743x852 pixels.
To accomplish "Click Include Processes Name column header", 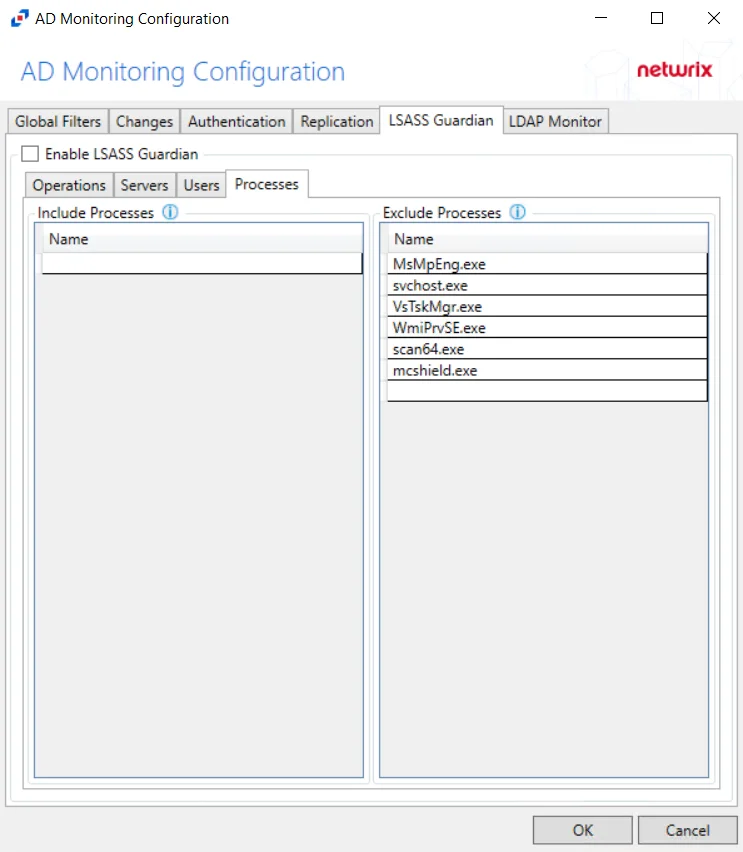I will click(202, 239).
